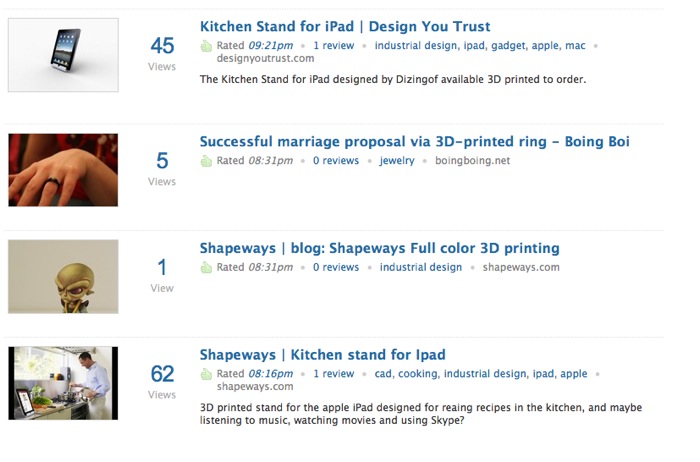The height and width of the screenshot is (462, 700).
Task: View the 0 reviews link next to jewelry tag
Action: (336, 161)
